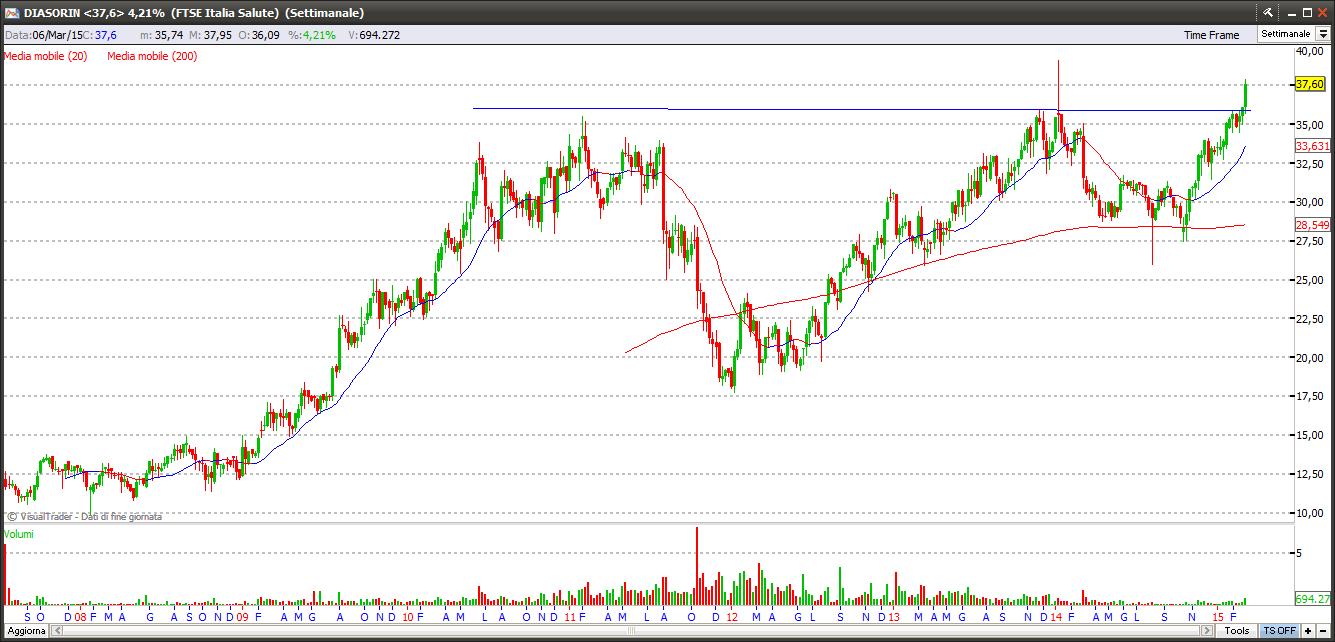Open the Settimanale time frame dropdown

click(x=1323, y=34)
